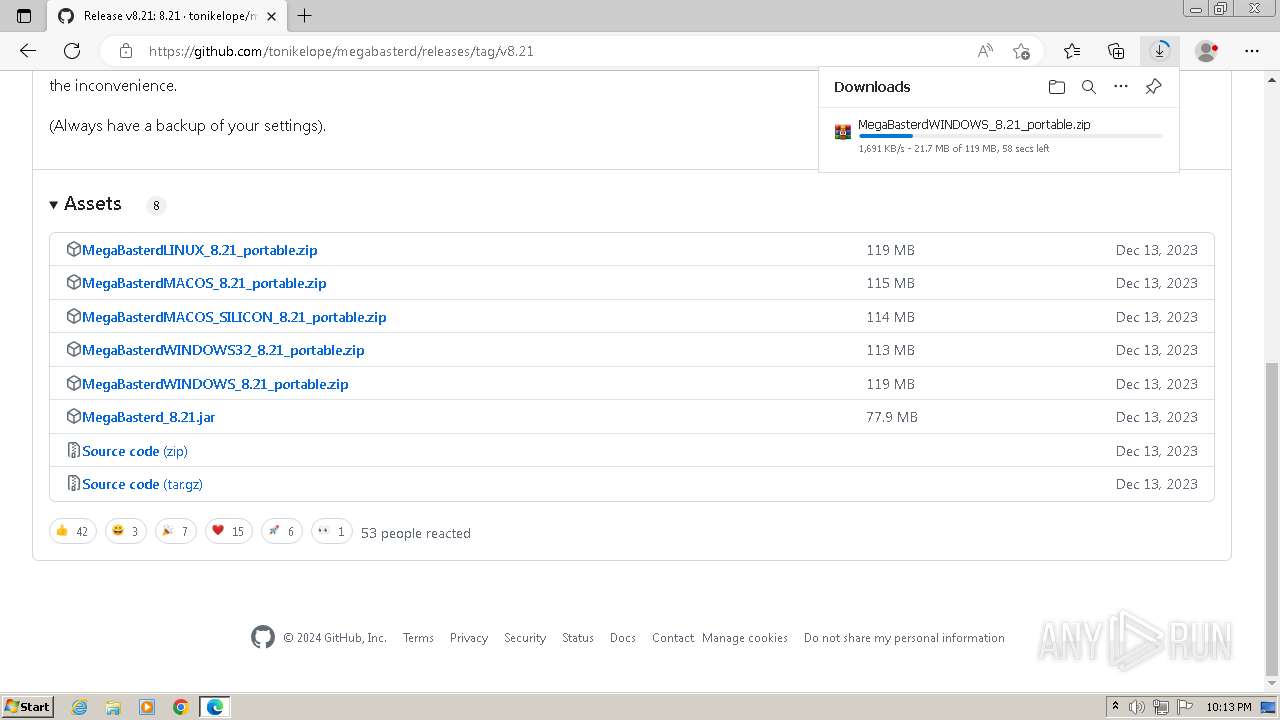Download MegaBasterdWINDOWS_8.21_portable.zip from Assets
The height and width of the screenshot is (720, 1280).
[x=215, y=384]
